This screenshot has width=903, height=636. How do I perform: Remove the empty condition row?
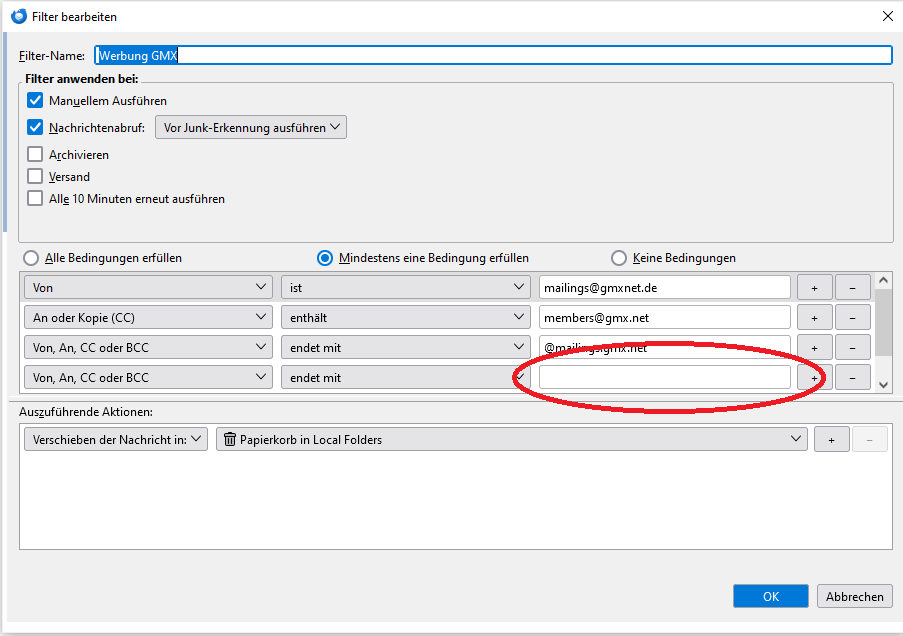[852, 377]
